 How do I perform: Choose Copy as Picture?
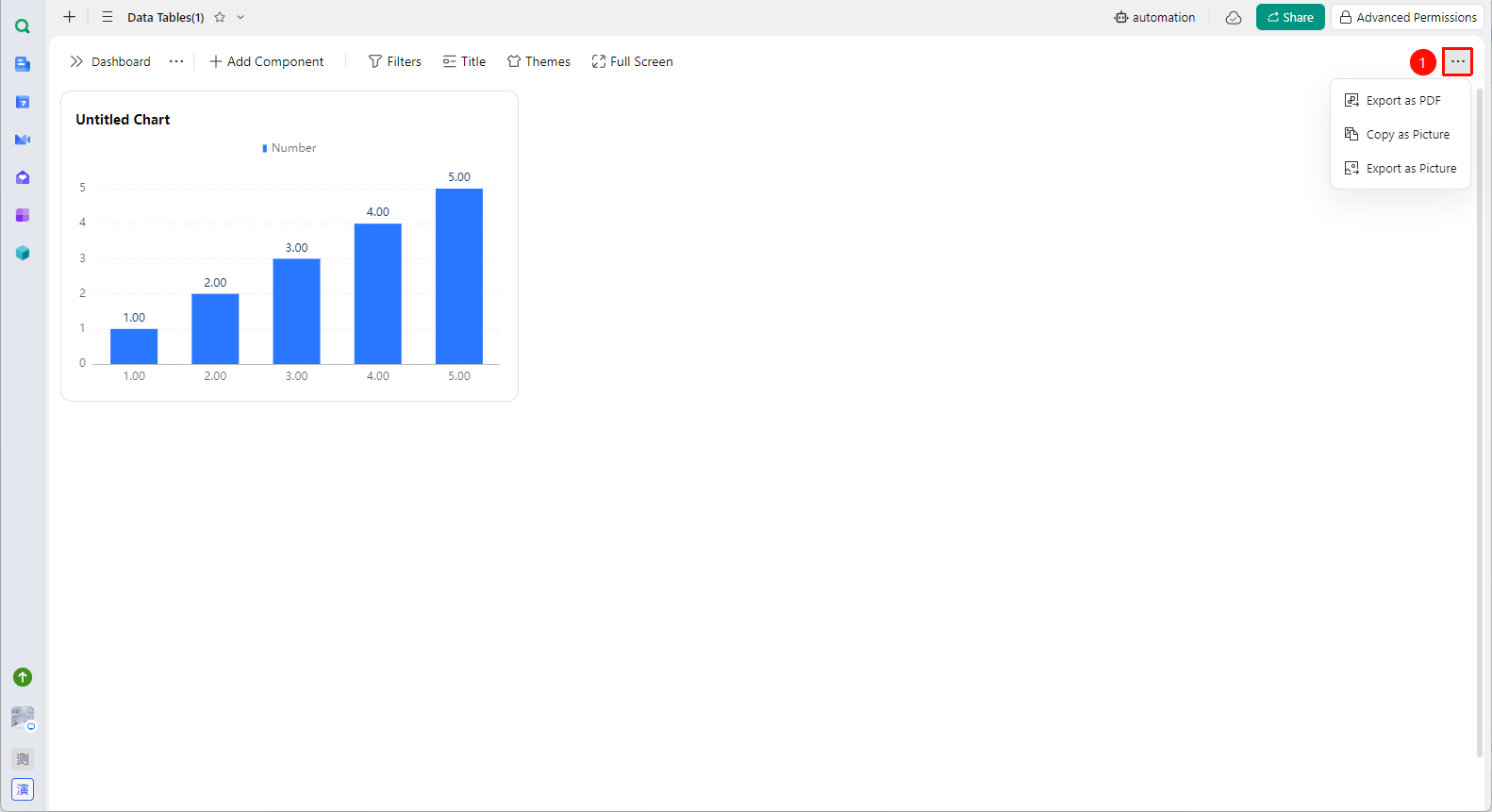point(1401,134)
